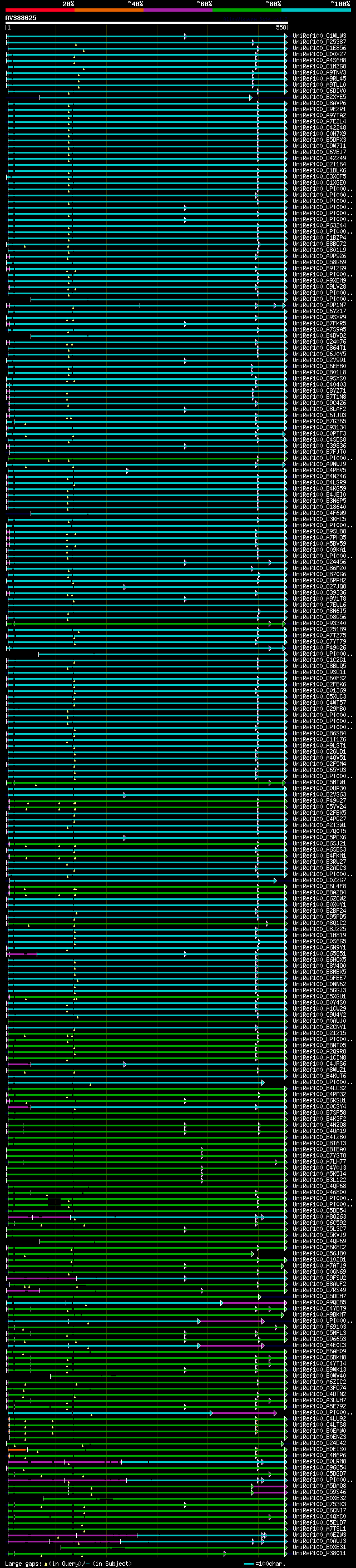Click the UniRef100_A5DAQ8 label

click(319, 1486)
